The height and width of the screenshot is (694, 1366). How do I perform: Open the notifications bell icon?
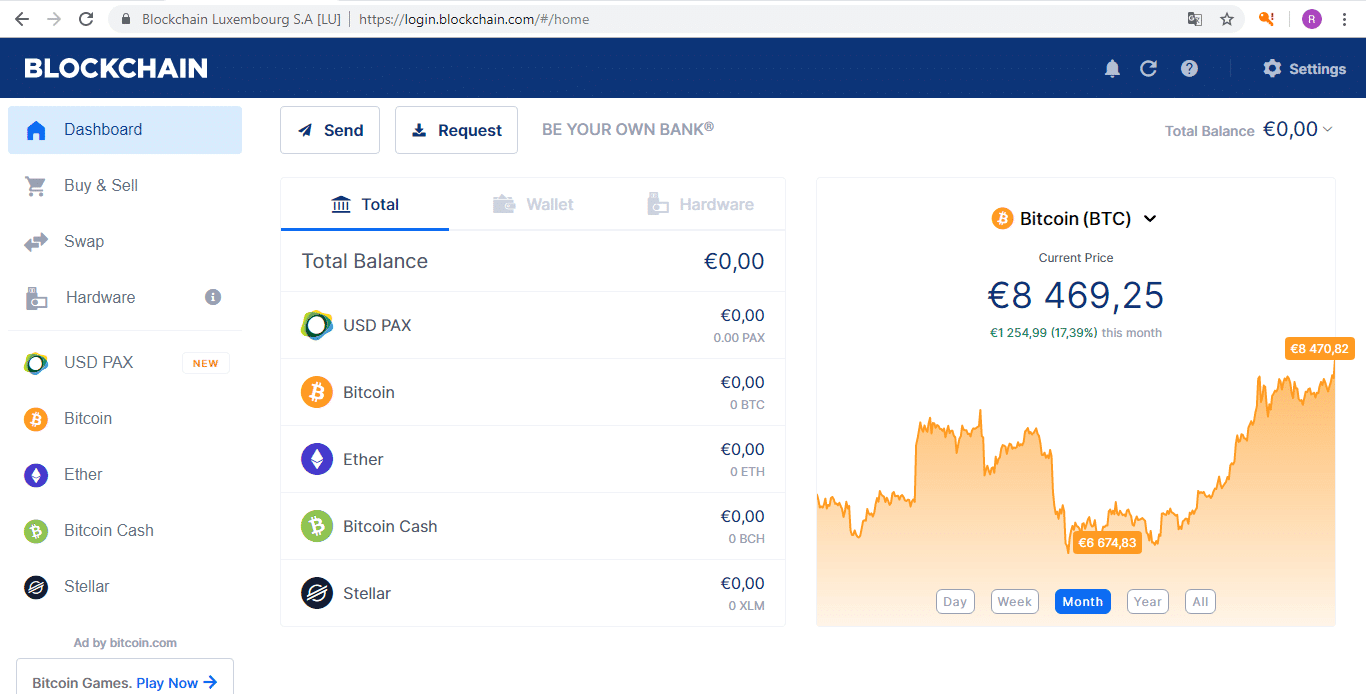[x=1112, y=68]
